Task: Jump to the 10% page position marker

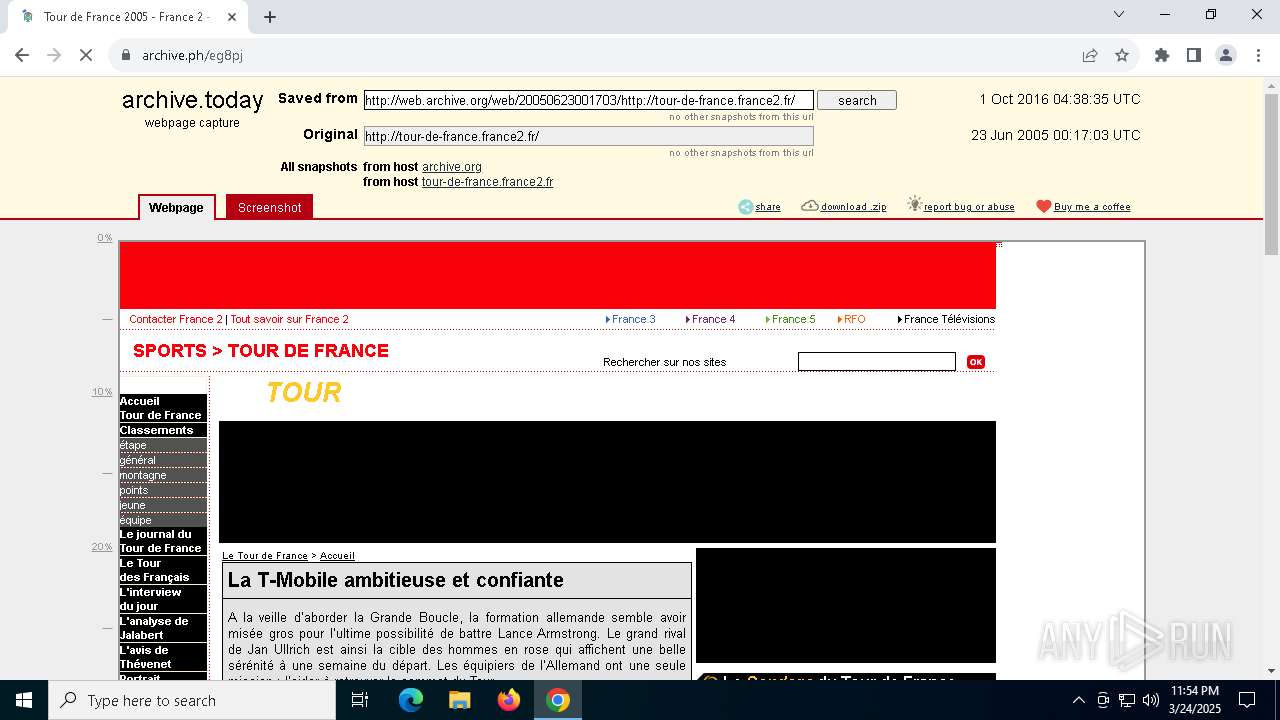Action: click(102, 392)
